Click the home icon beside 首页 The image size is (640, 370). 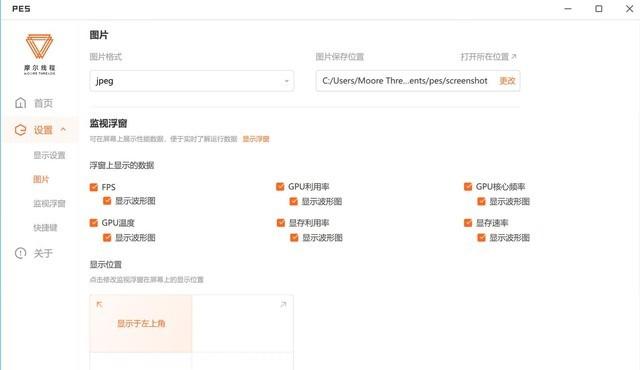coord(20,103)
